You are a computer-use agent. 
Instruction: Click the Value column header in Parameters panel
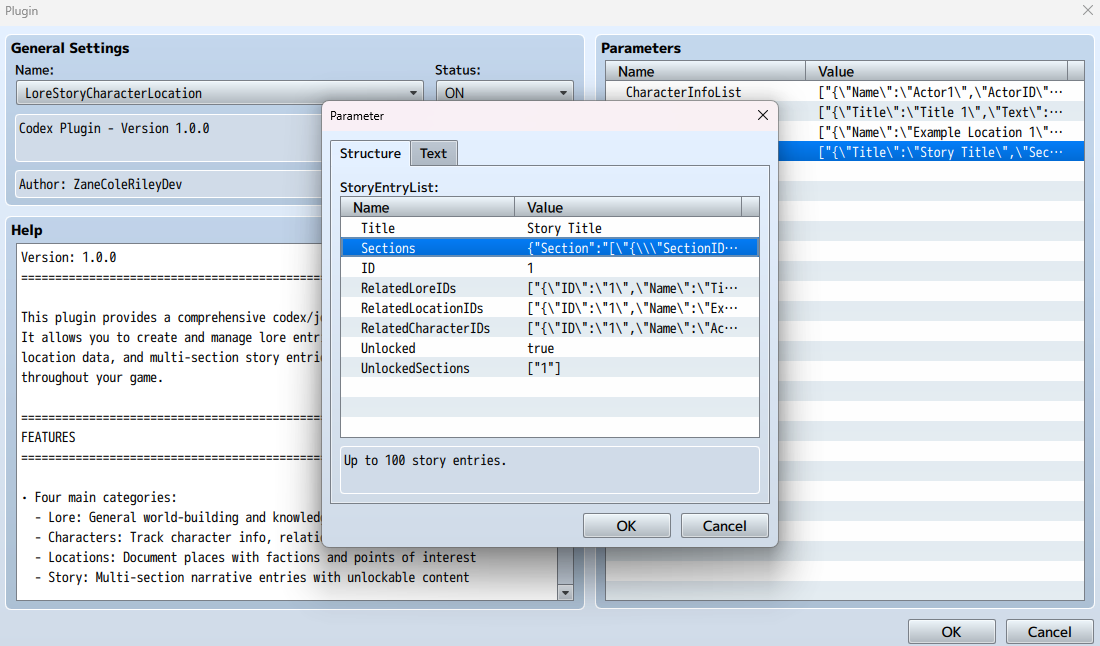pos(936,71)
